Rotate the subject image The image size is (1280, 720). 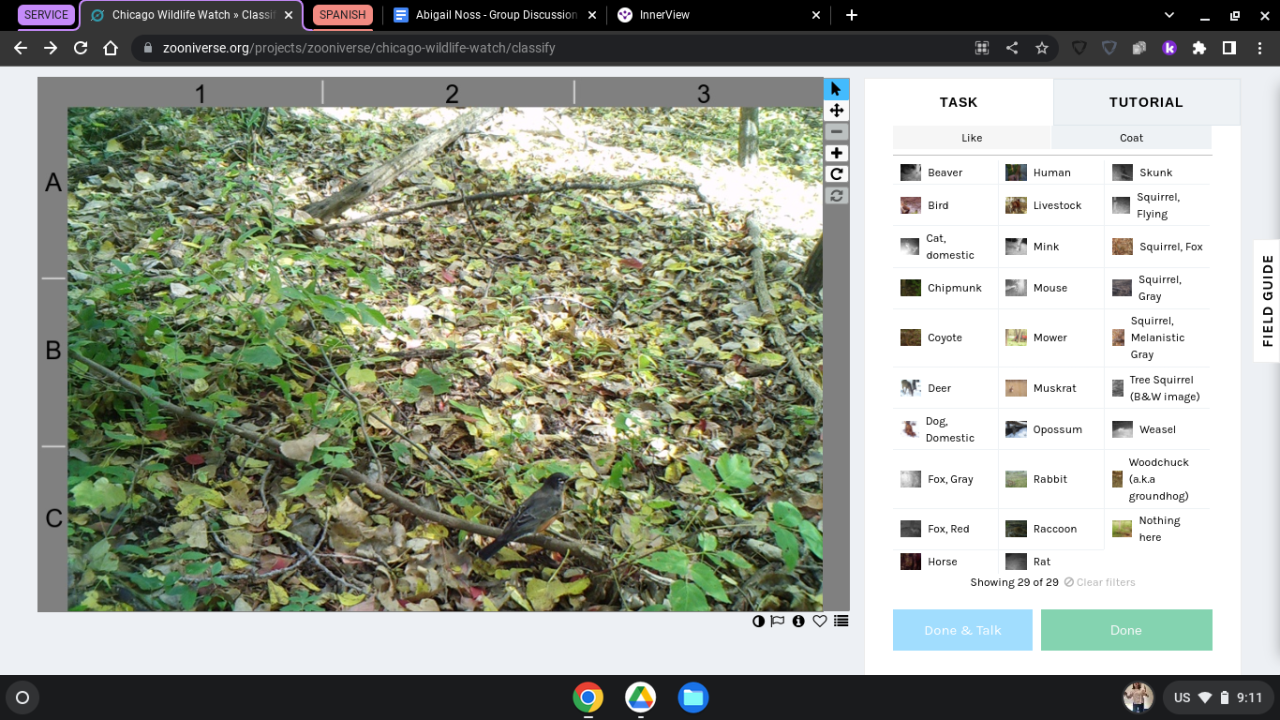837,174
